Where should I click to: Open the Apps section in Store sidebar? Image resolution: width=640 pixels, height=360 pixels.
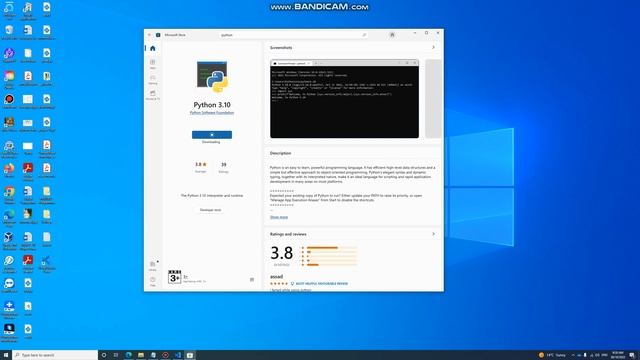click(153, 64)
